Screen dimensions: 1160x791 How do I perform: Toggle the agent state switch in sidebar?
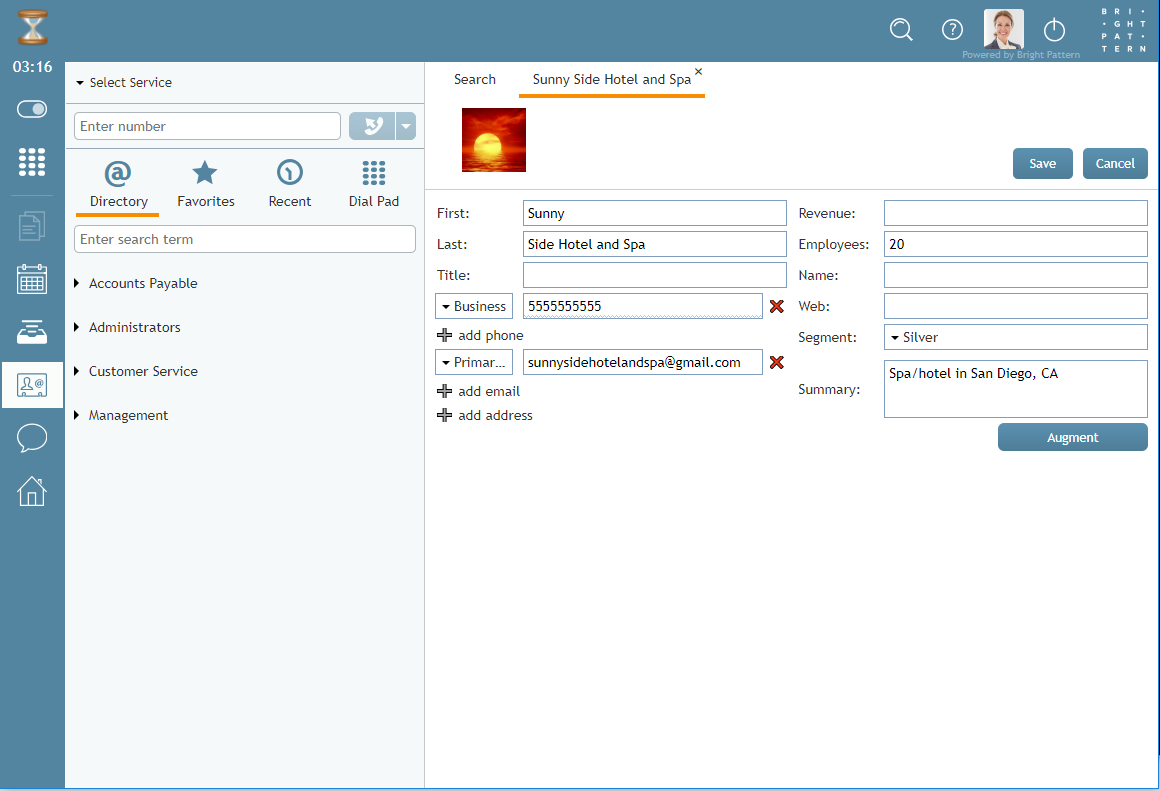click(32, 109)
